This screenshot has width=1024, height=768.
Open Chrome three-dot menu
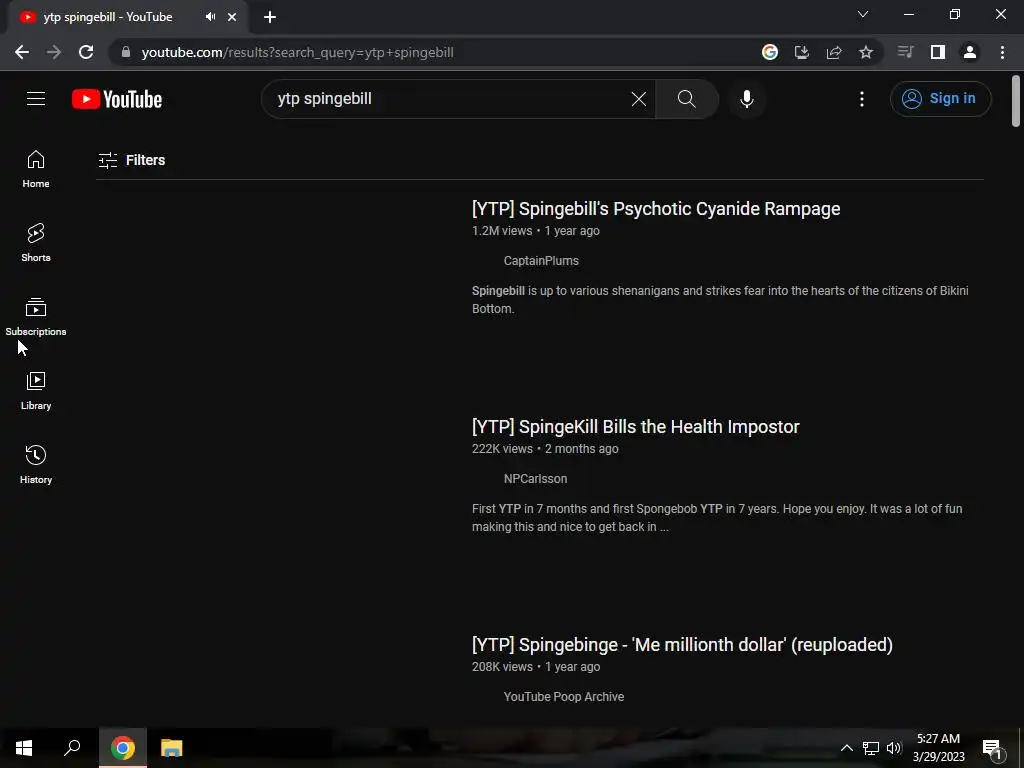[x=1002, y=52]
